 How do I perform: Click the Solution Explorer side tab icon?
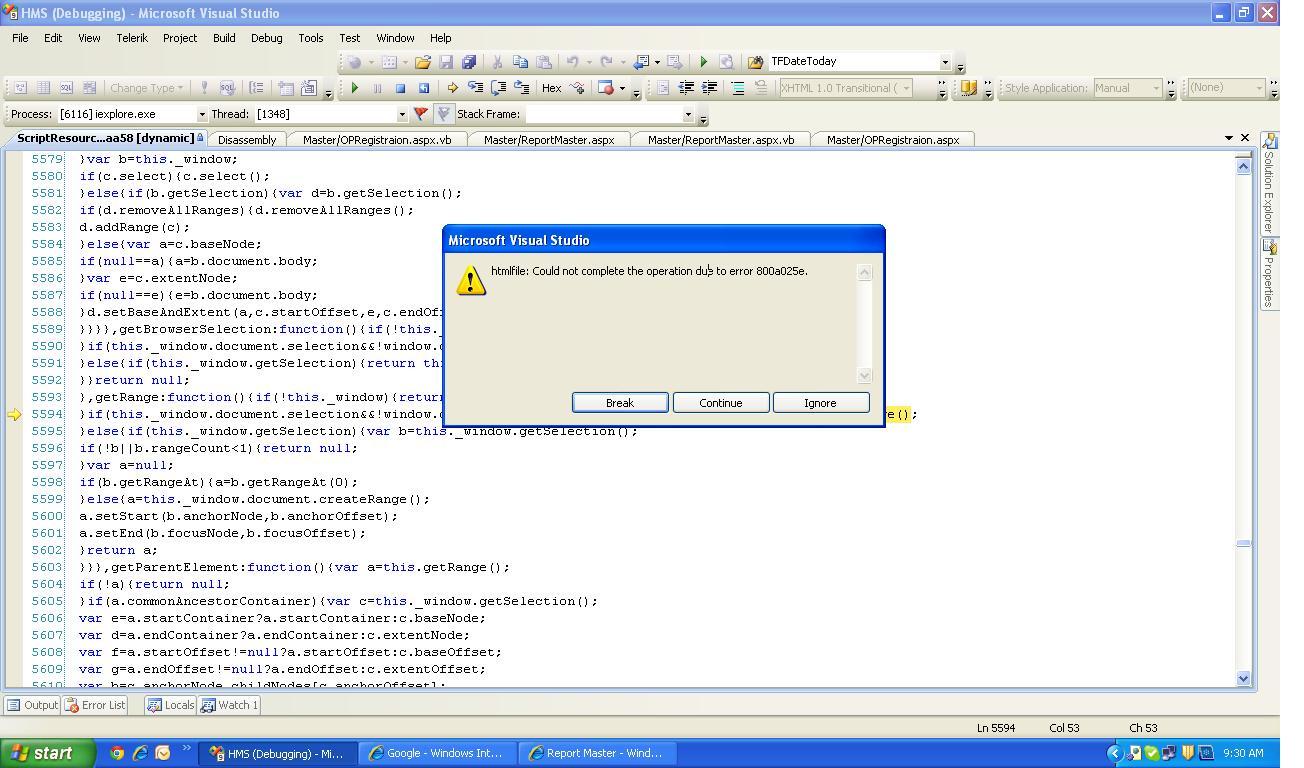click(1270, 141)
